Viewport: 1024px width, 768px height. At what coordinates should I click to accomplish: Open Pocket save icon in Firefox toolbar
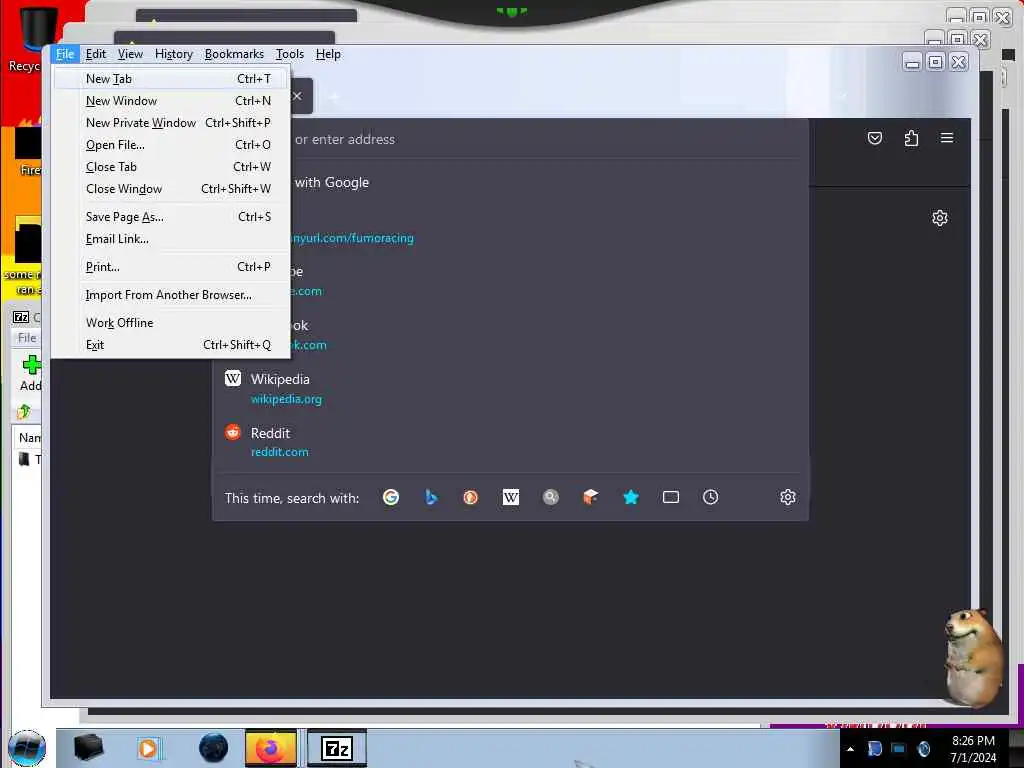click(874, 138)
